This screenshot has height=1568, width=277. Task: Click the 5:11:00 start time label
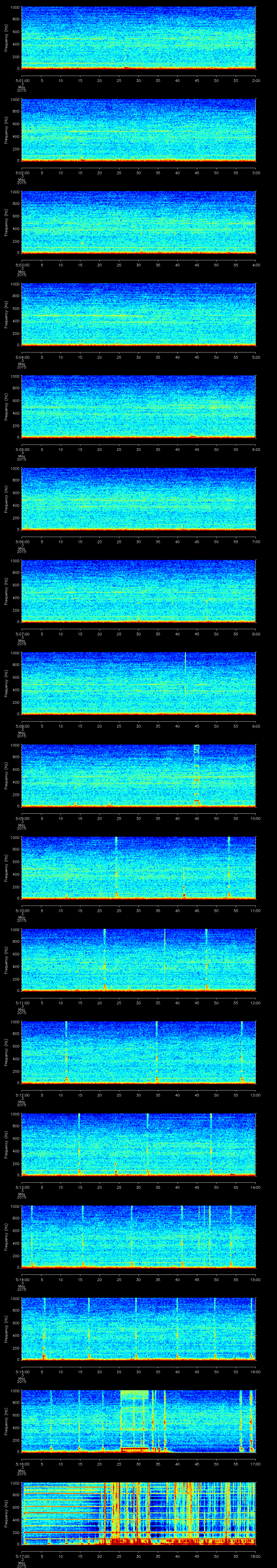[x=22, y=1003]
